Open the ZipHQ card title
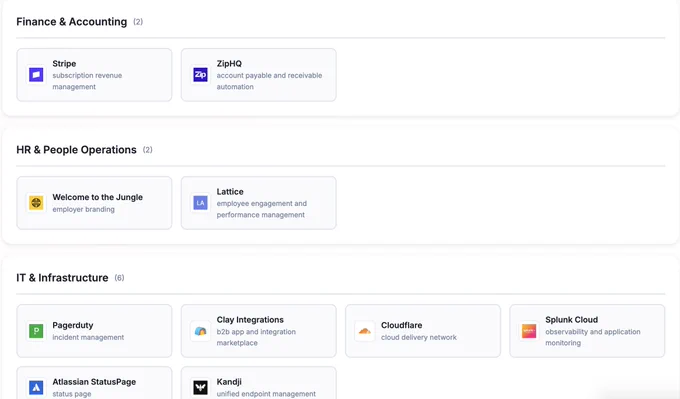Viewport: 680px width, 399px height. (x=229, y=63)
